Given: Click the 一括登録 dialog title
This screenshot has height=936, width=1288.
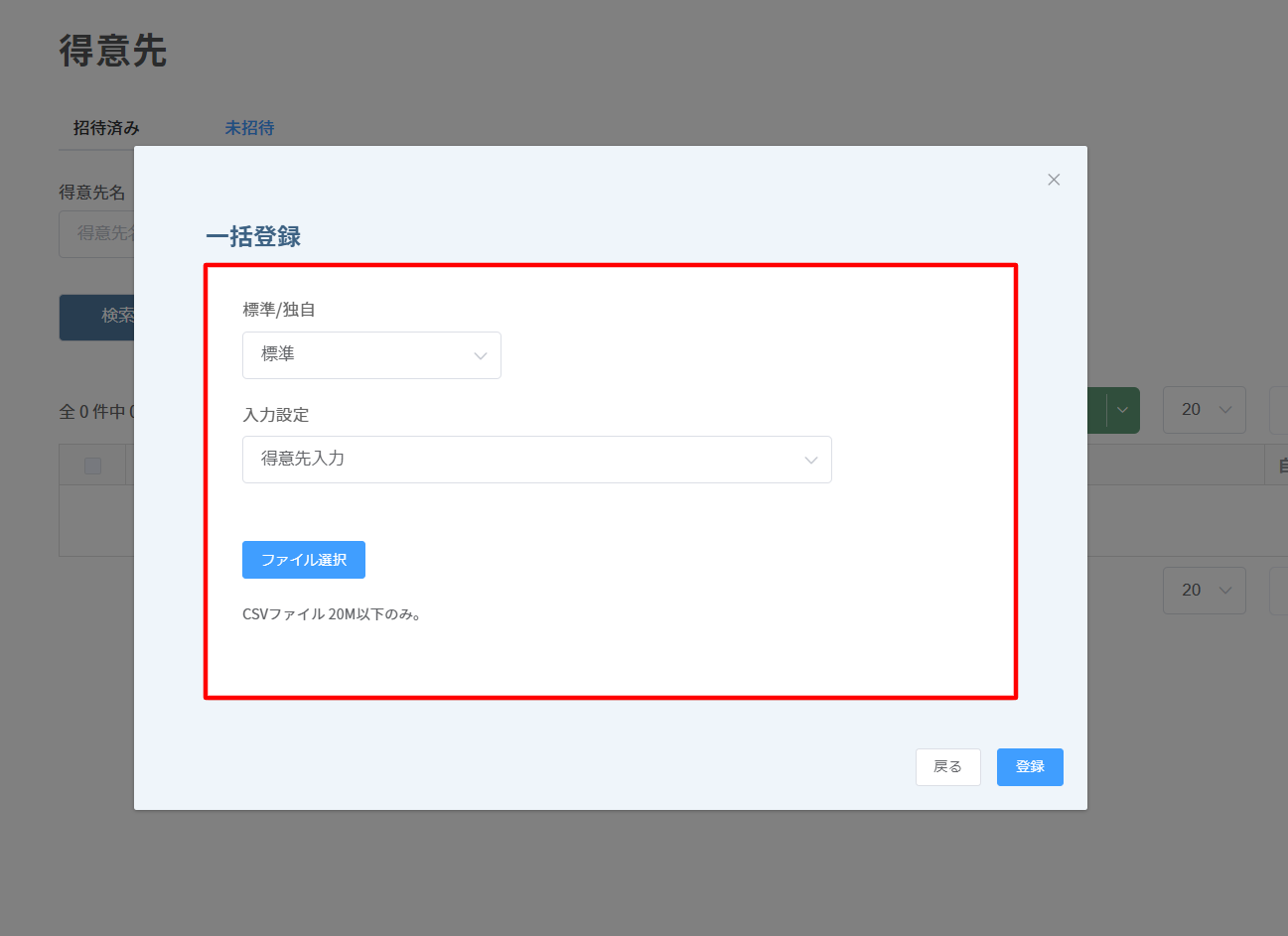Looking at the screenshot, I should click(x=253, y=237).
